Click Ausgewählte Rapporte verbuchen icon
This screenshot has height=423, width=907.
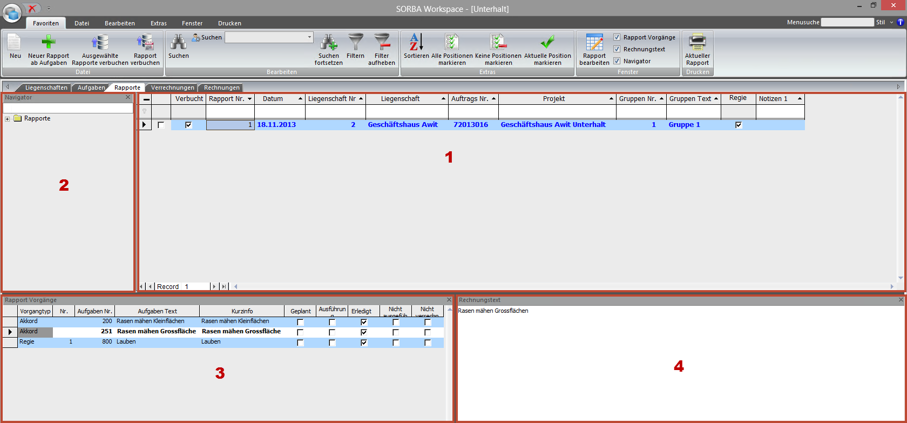[x=100, y=42]
